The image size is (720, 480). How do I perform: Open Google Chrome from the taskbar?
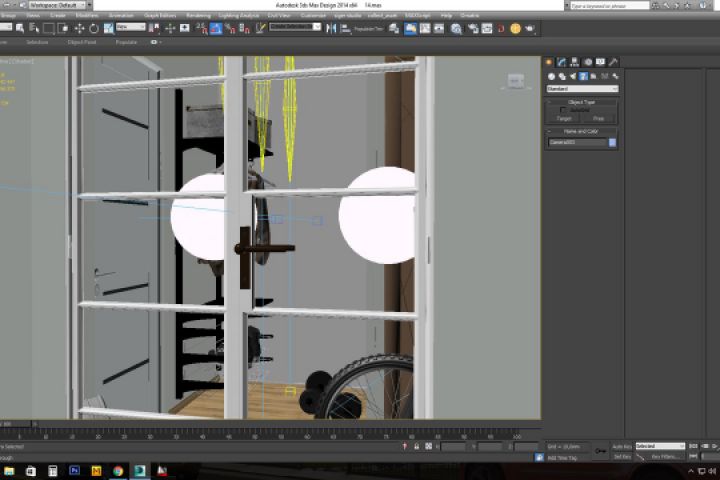[118, 471]
